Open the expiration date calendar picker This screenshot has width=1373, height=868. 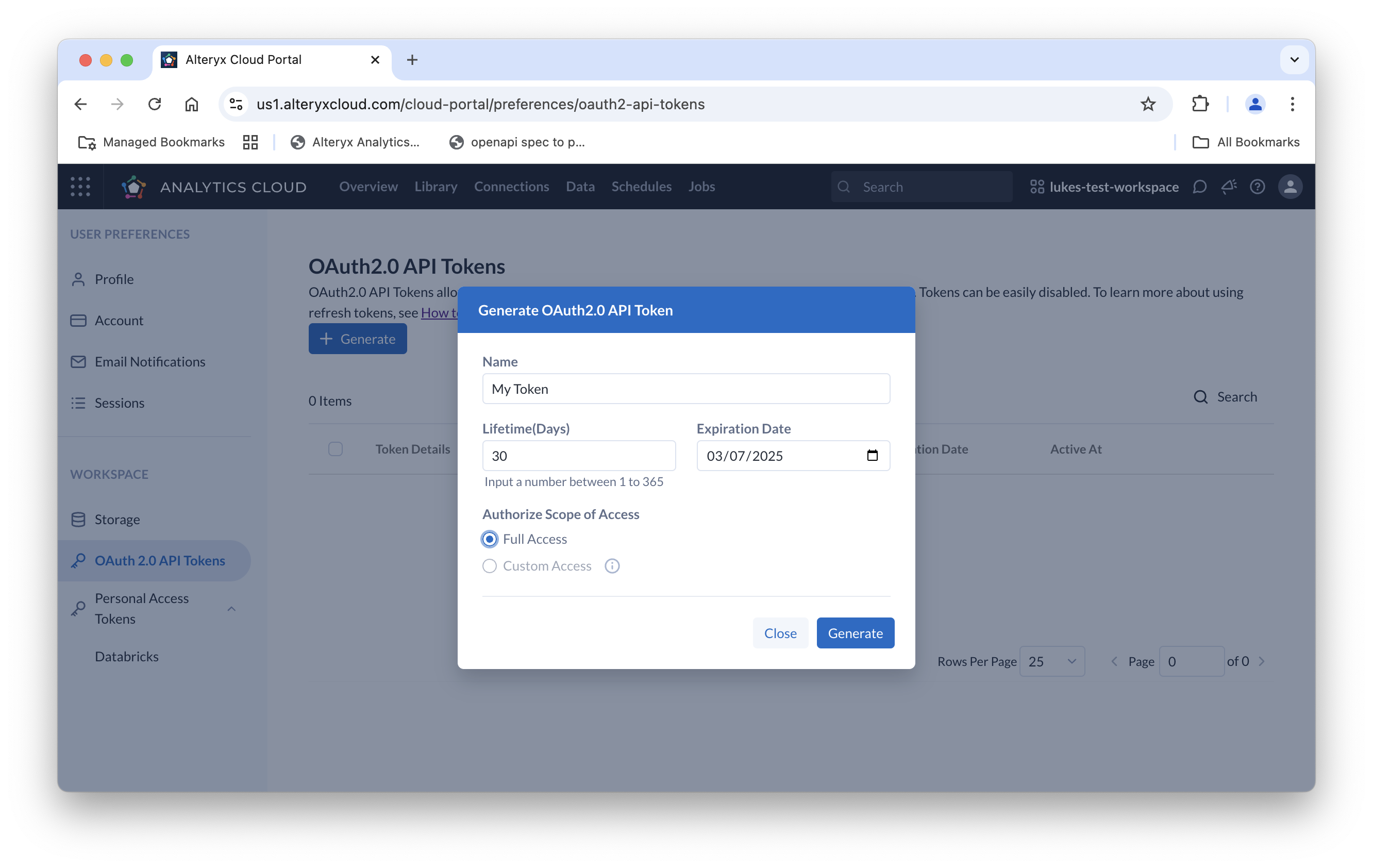[872, 456]
